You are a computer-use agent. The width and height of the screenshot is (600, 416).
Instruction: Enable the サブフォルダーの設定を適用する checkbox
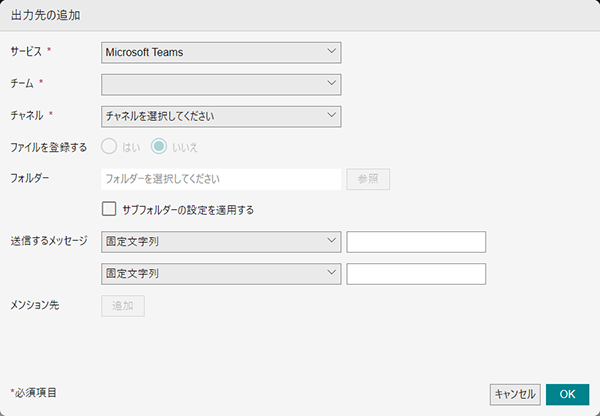(109, 209)
